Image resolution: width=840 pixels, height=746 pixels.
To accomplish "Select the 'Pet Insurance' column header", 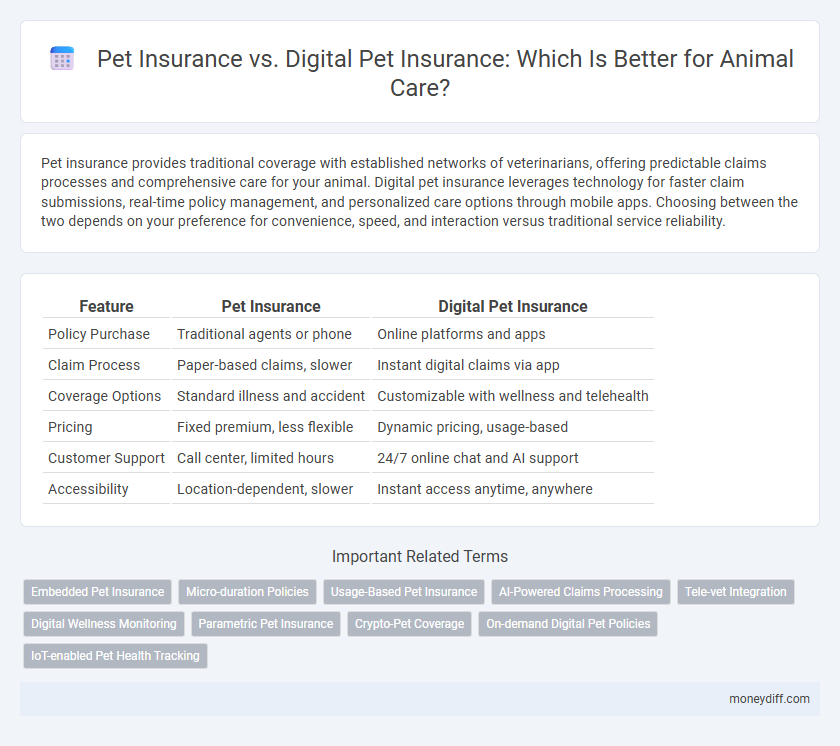I will tap(271, 306).
